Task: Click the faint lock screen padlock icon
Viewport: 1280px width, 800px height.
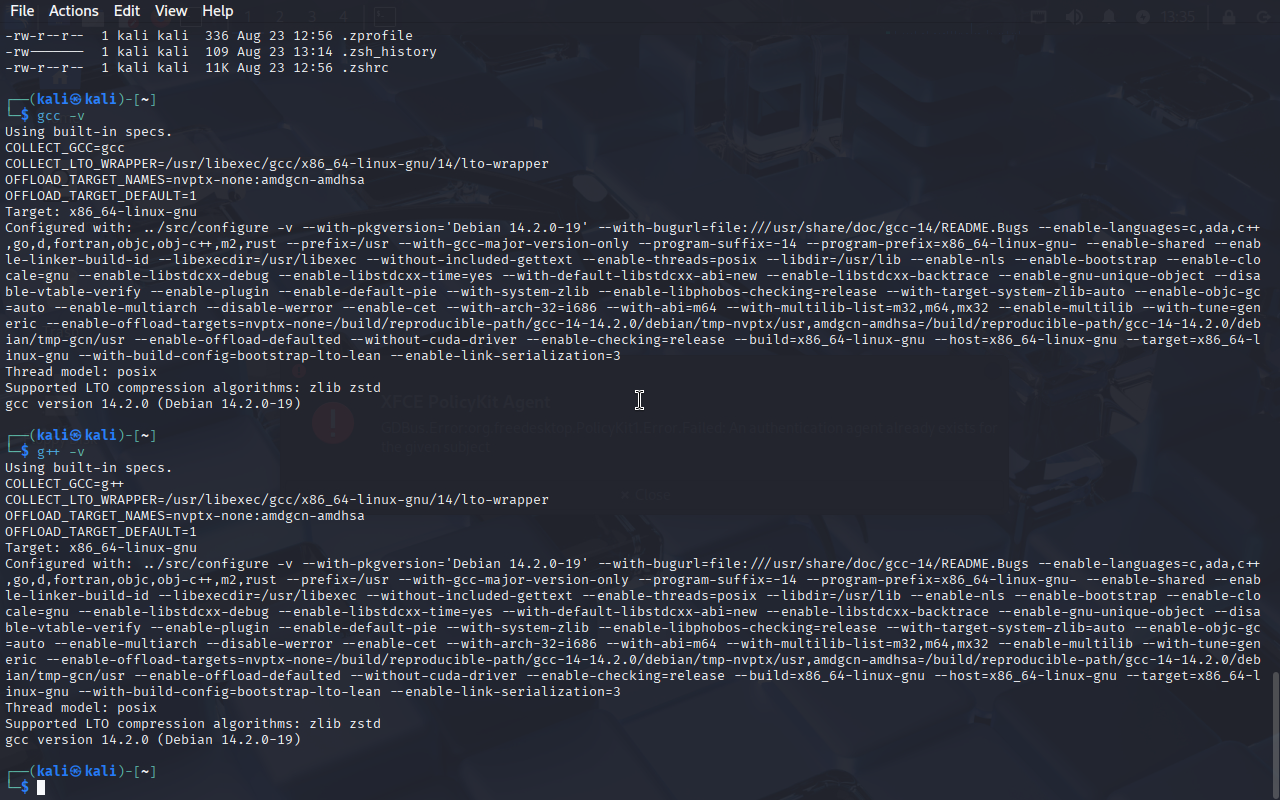Action: pyautogui.click(x=1229, y=17)
